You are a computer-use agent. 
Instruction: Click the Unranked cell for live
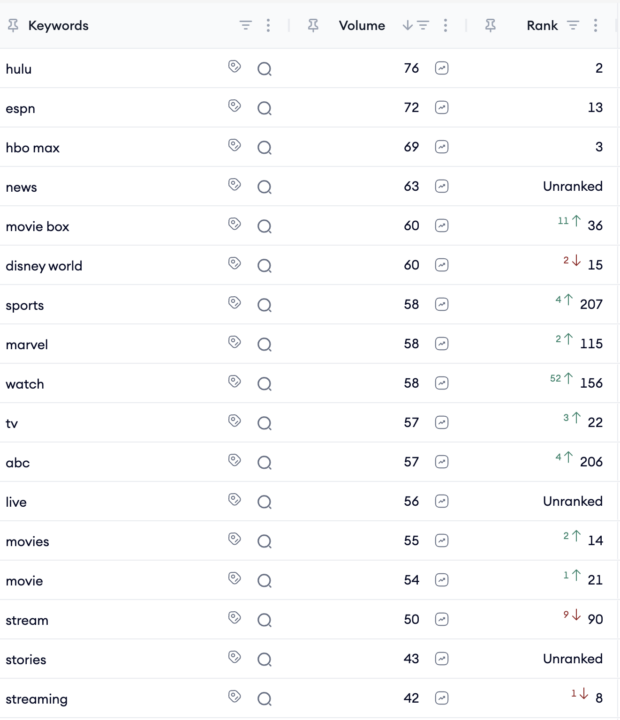coord(573,501)
